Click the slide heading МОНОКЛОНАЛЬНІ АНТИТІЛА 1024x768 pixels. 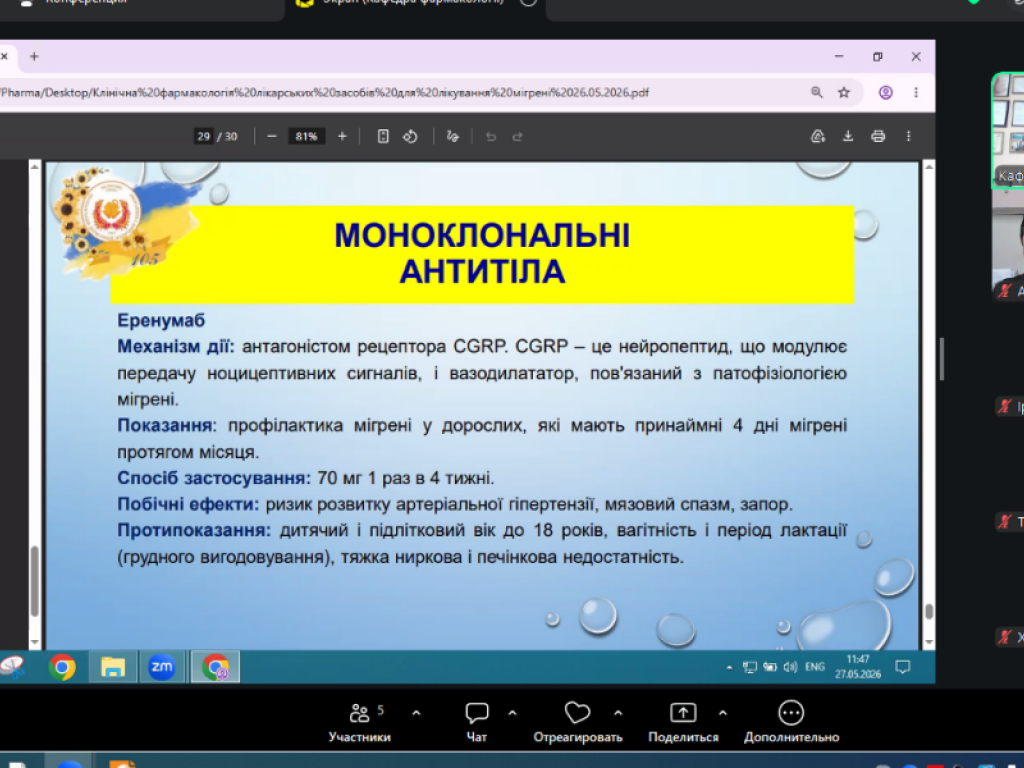point(483,253)
